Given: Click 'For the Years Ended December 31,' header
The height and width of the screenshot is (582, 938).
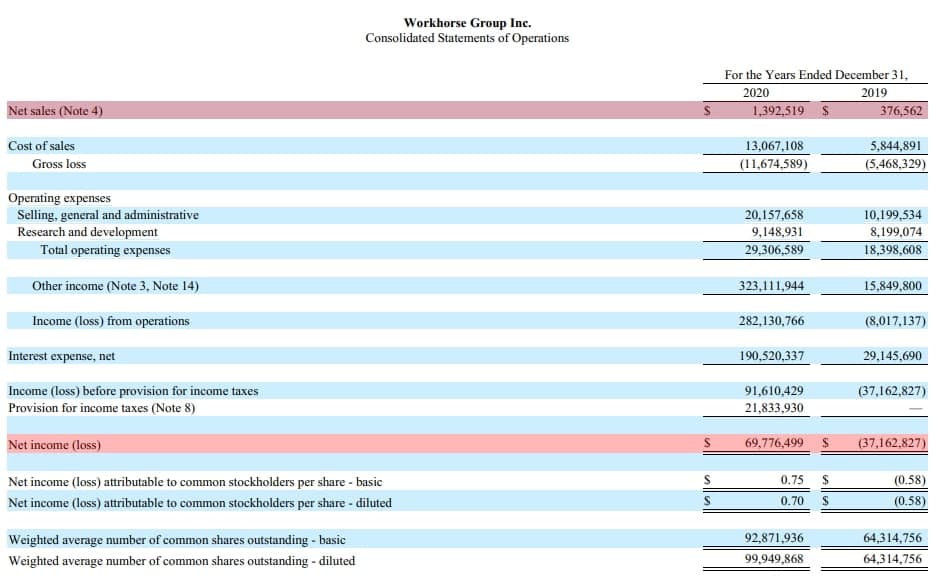Looking at the screenshot, I should click(816, 75).
